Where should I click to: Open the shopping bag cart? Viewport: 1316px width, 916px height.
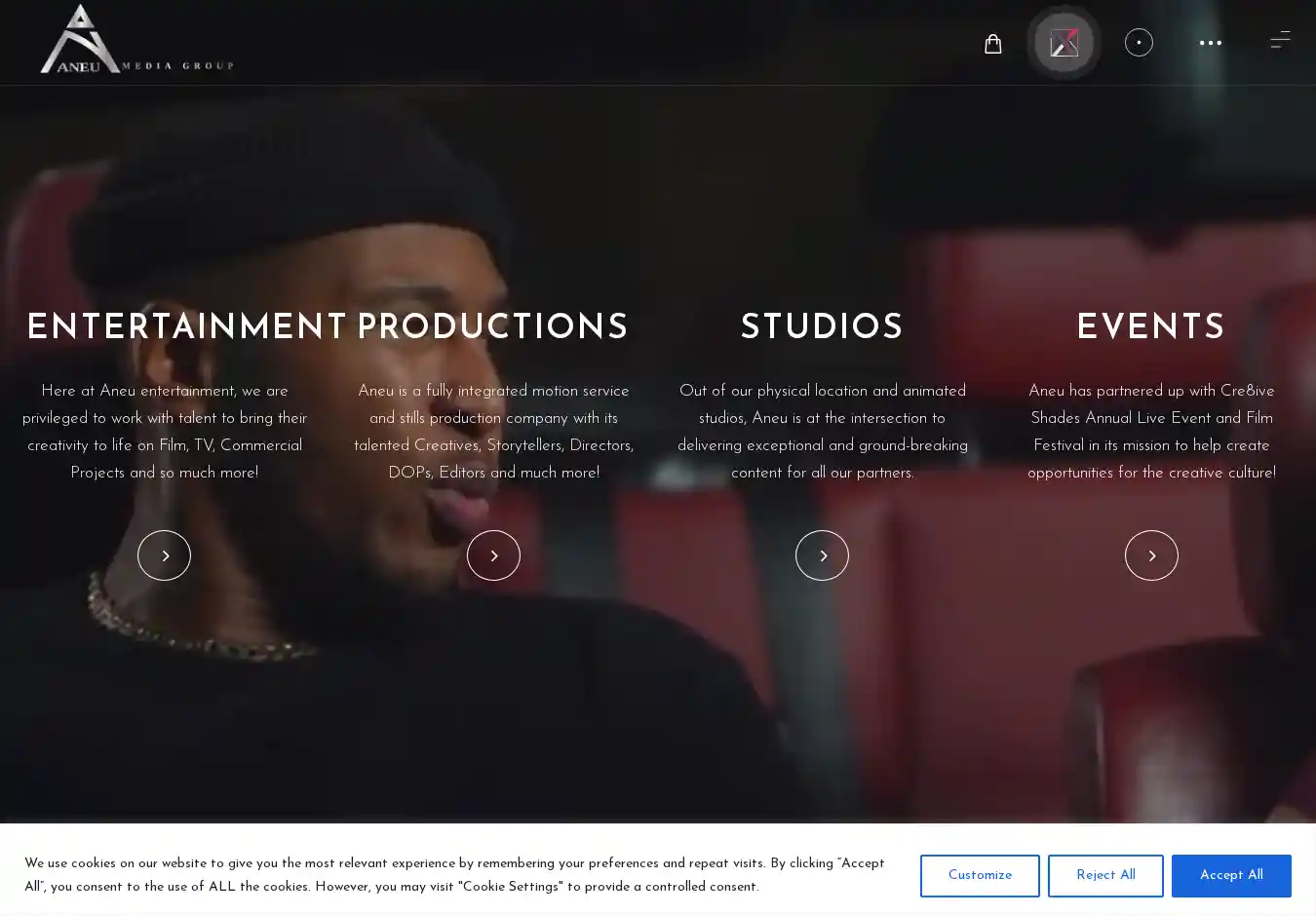(992, 44)
